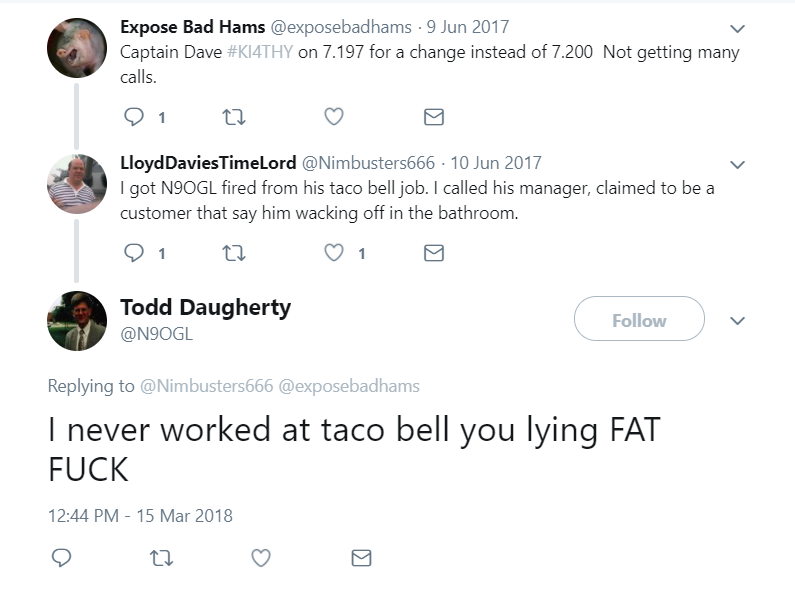Screen dimensions: 795x604
Task: Open more options on Expose Bad Hams tweet
Action: [x=738, y=29]
